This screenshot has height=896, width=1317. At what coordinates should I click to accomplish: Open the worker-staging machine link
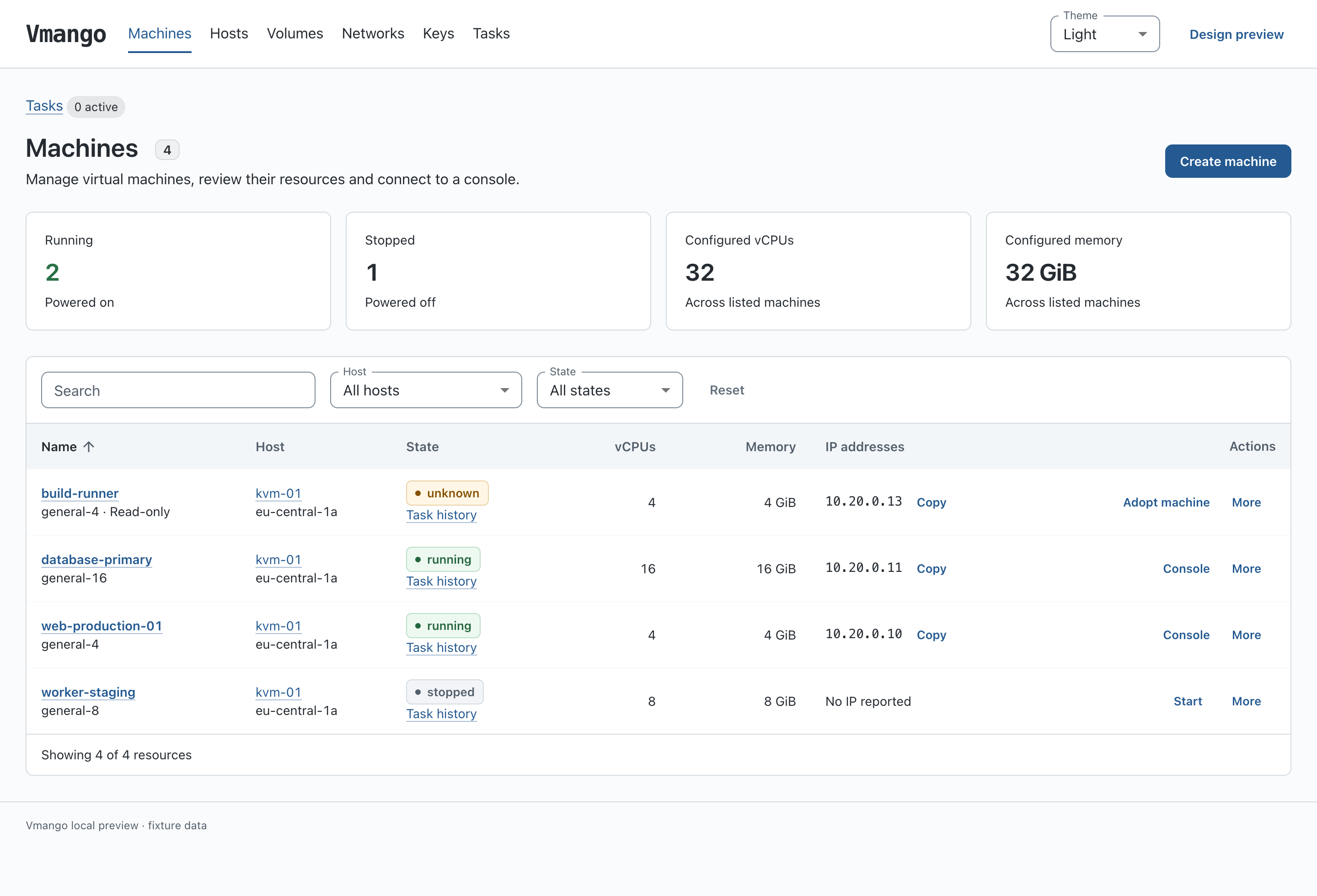[x=88, y=692]
